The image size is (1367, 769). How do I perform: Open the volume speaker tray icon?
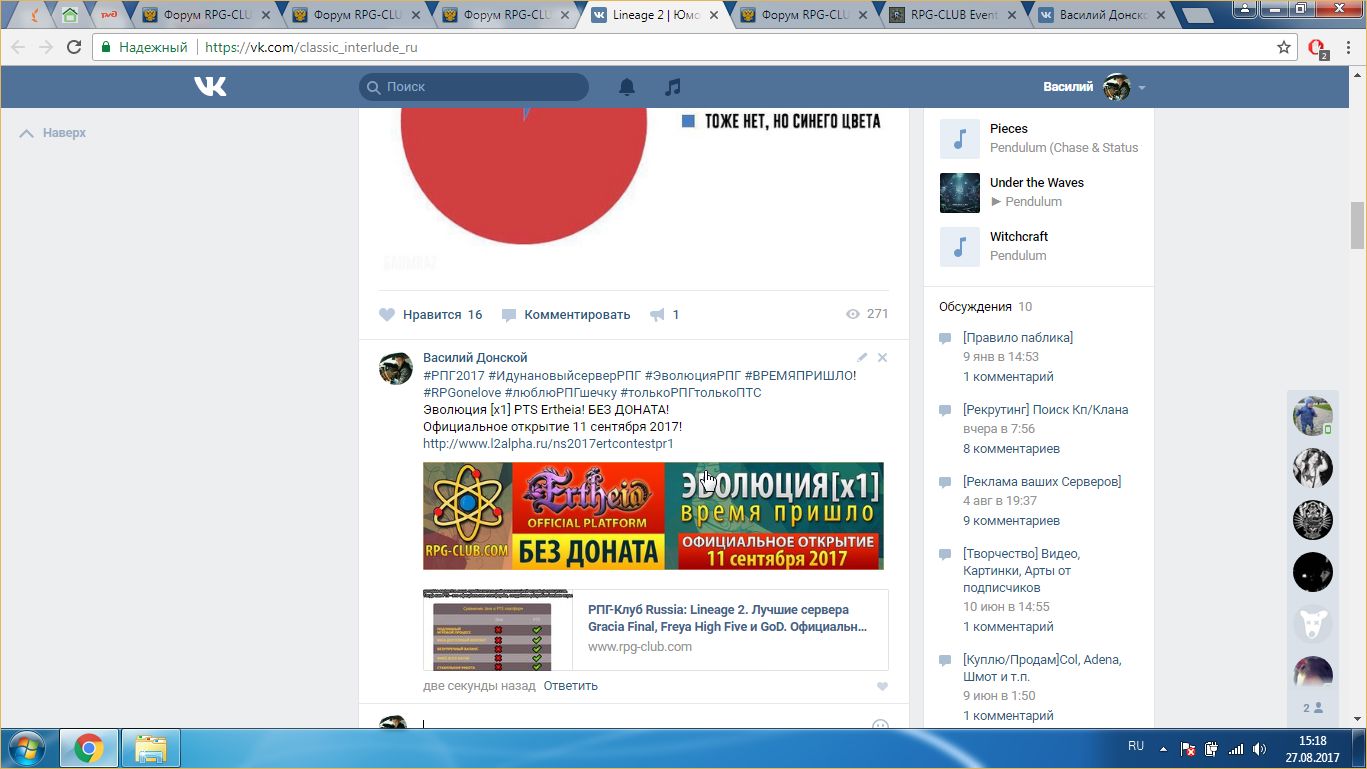[1259, 748]
